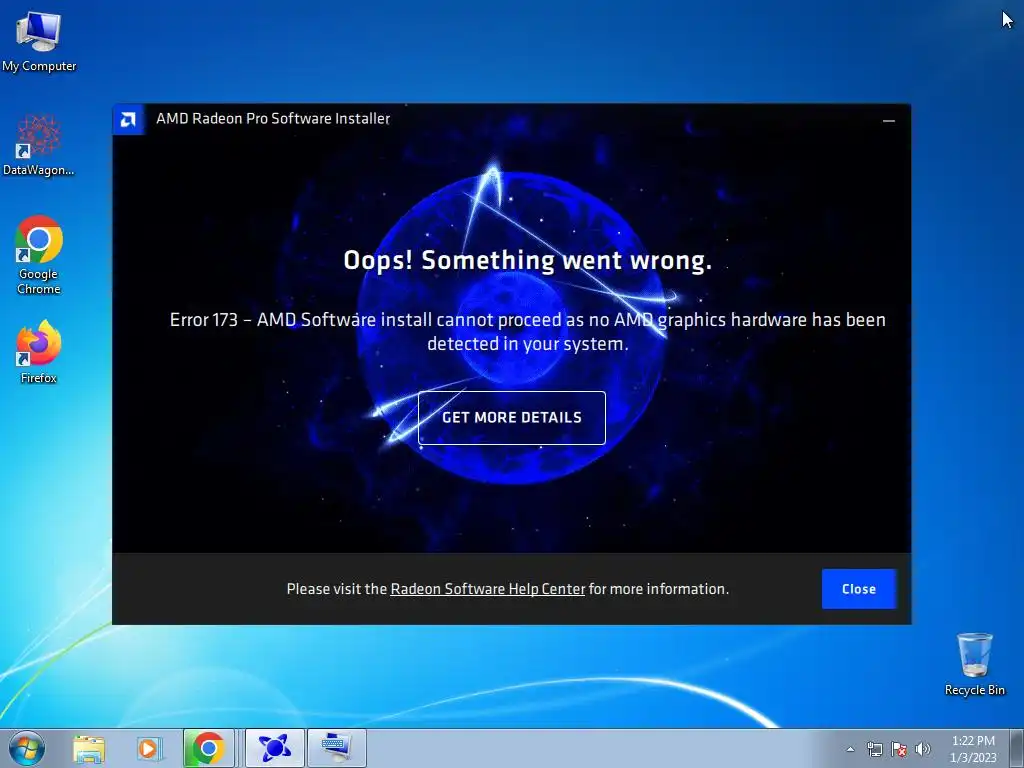Click the AMD logo in the title bar

129,120
